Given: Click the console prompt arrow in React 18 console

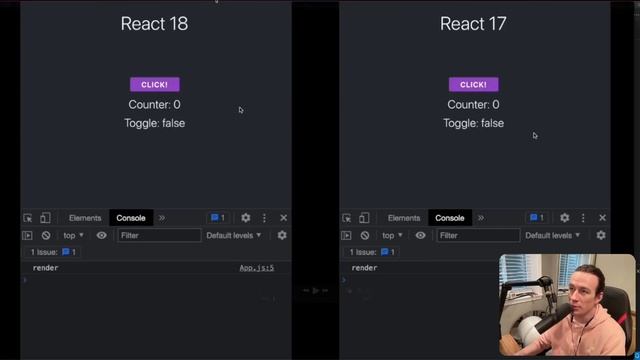Looking at the screenshot, I should click(25, 280).
